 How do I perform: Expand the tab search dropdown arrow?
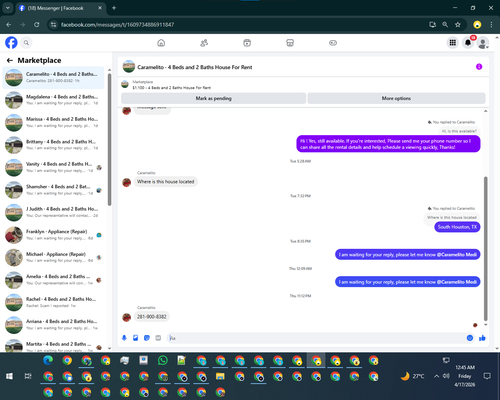click(x=8, y=8)
